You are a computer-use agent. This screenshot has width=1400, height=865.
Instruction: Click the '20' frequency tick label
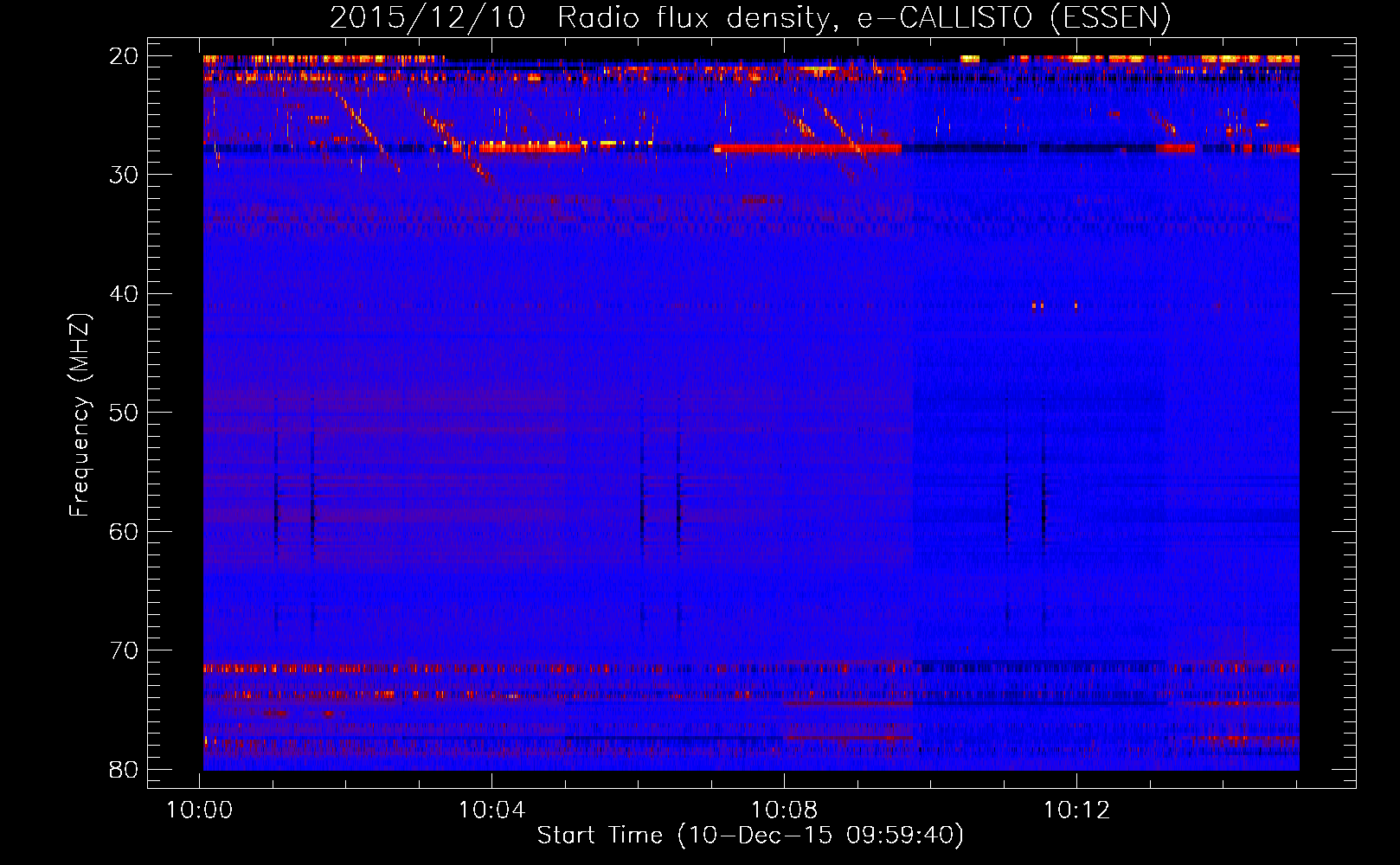[x=124, y=56]
